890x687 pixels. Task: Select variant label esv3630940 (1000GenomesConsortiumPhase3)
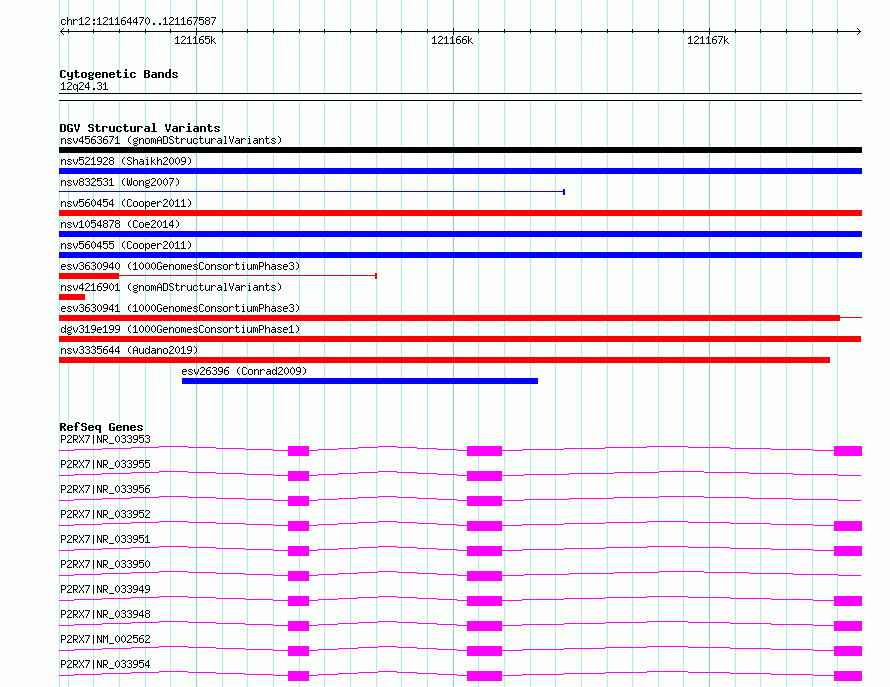tap(180, 266)
